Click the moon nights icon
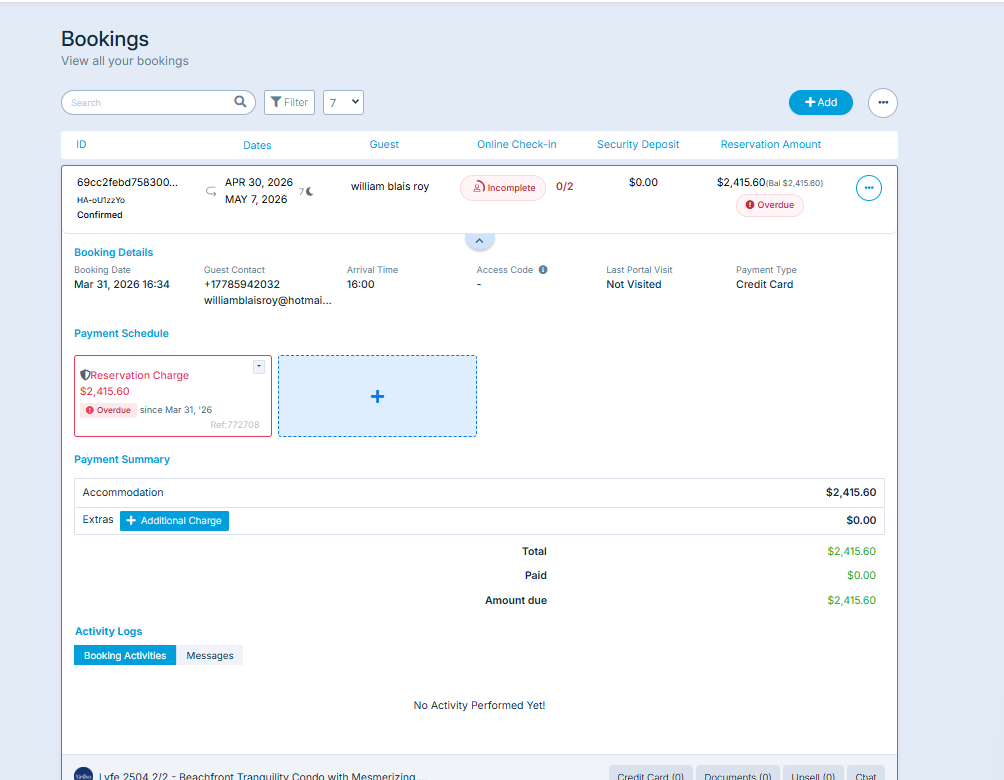 tap(310, 191)
